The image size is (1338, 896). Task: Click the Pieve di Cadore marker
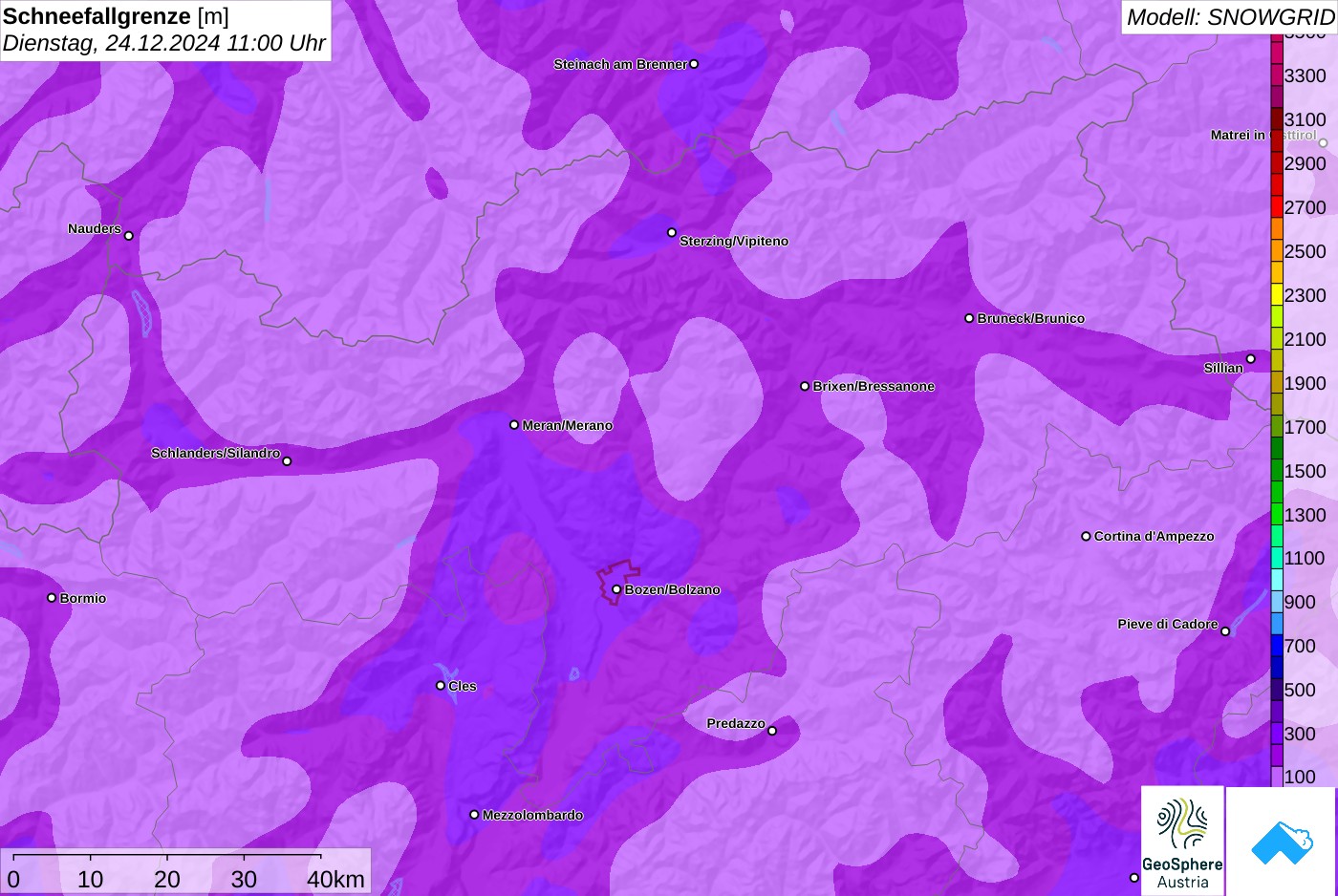tap(1225, 631)
